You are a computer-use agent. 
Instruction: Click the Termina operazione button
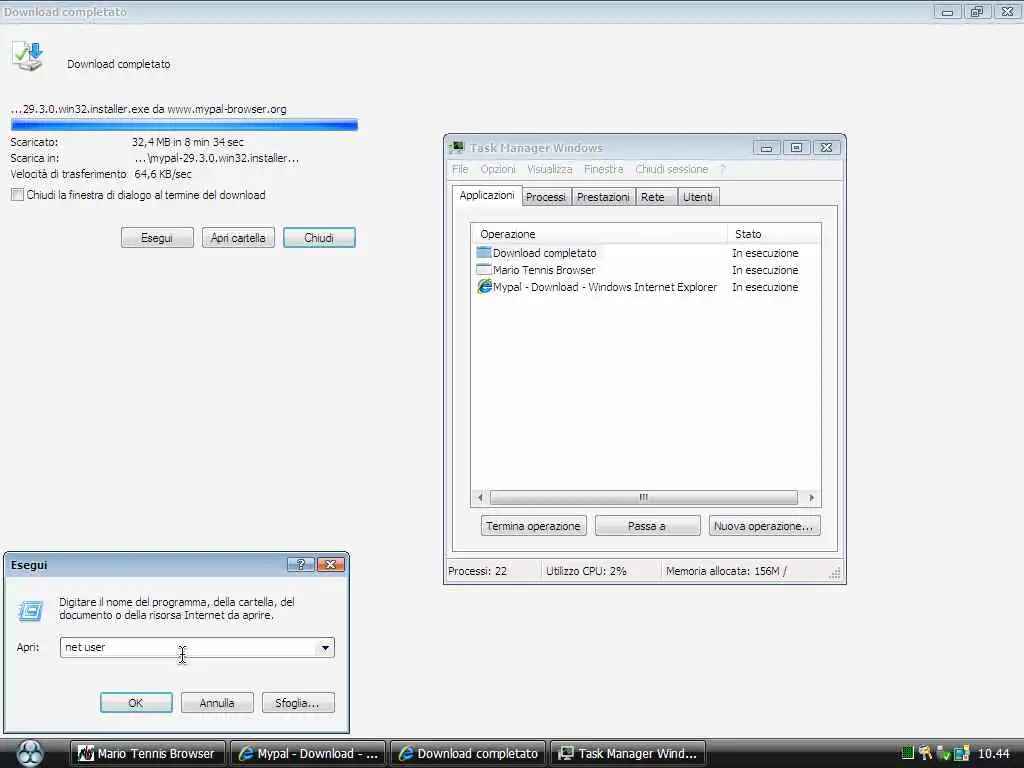(534, 526)
